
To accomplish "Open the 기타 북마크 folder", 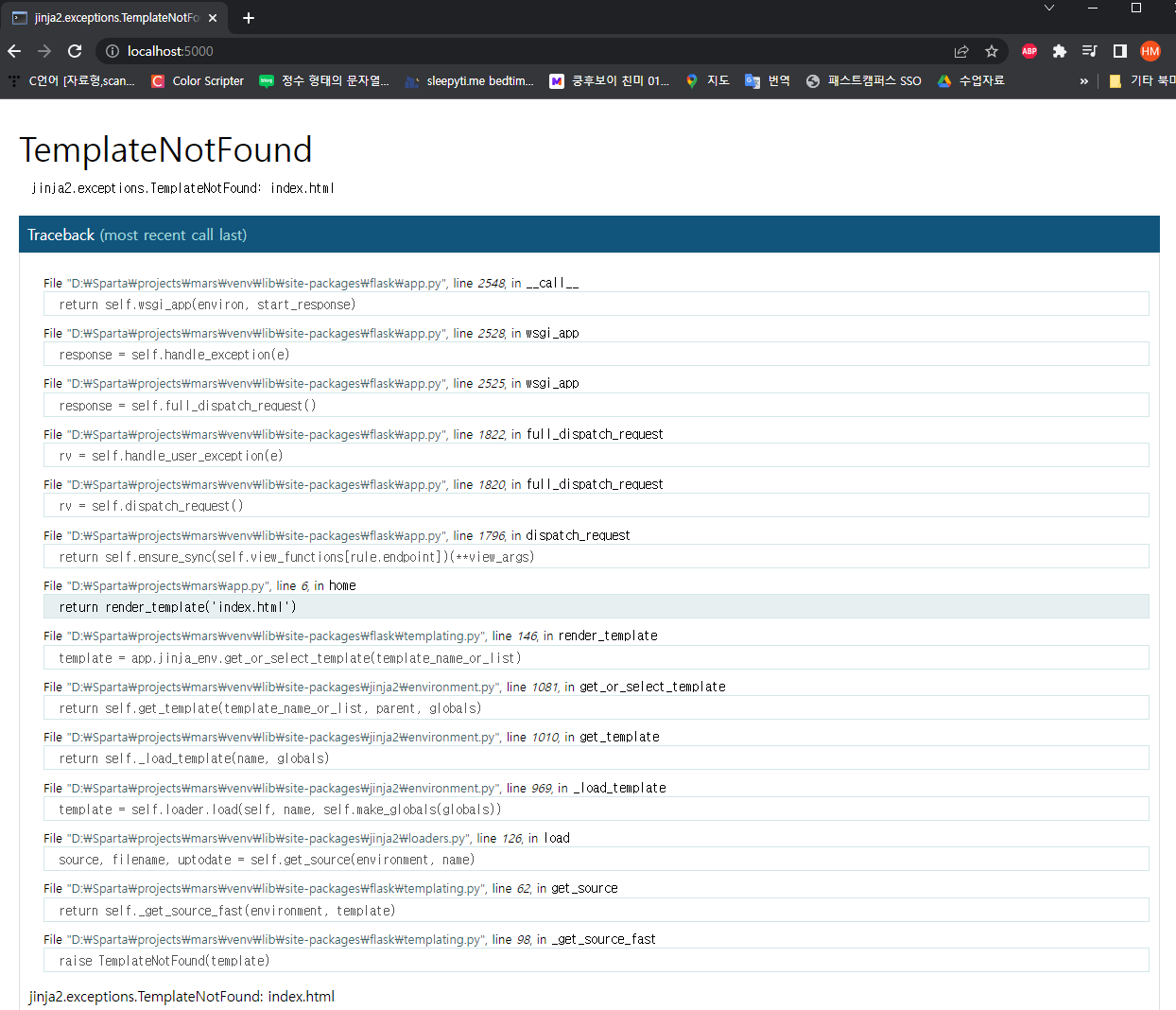I will (x=1141, y=81).
